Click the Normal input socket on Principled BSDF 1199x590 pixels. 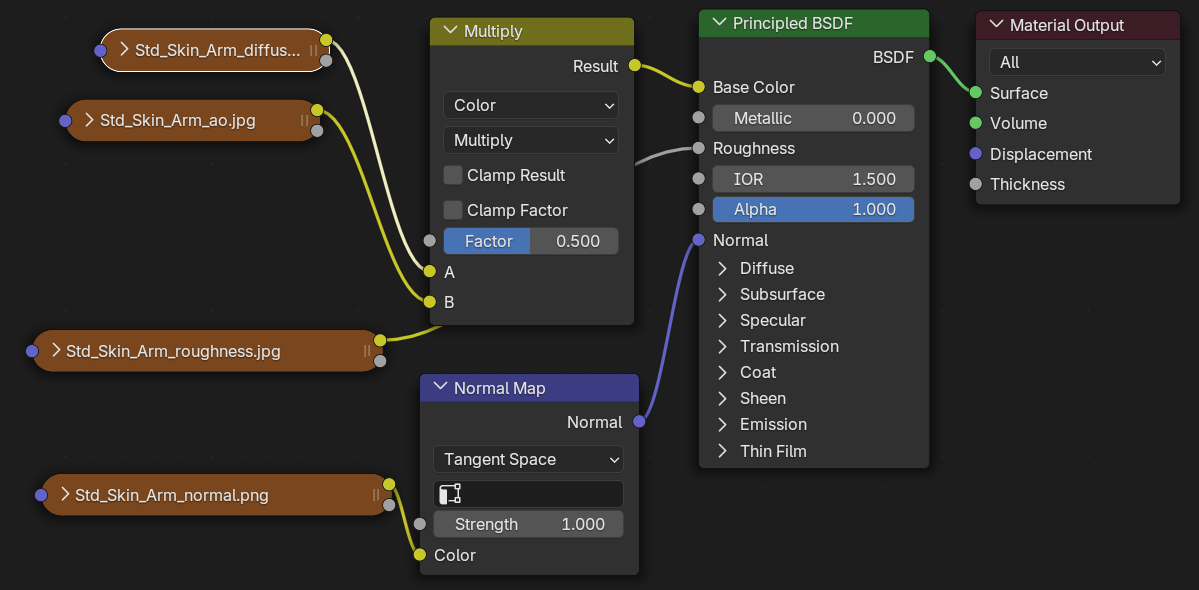pyautogui.click(x=698, y=240)
